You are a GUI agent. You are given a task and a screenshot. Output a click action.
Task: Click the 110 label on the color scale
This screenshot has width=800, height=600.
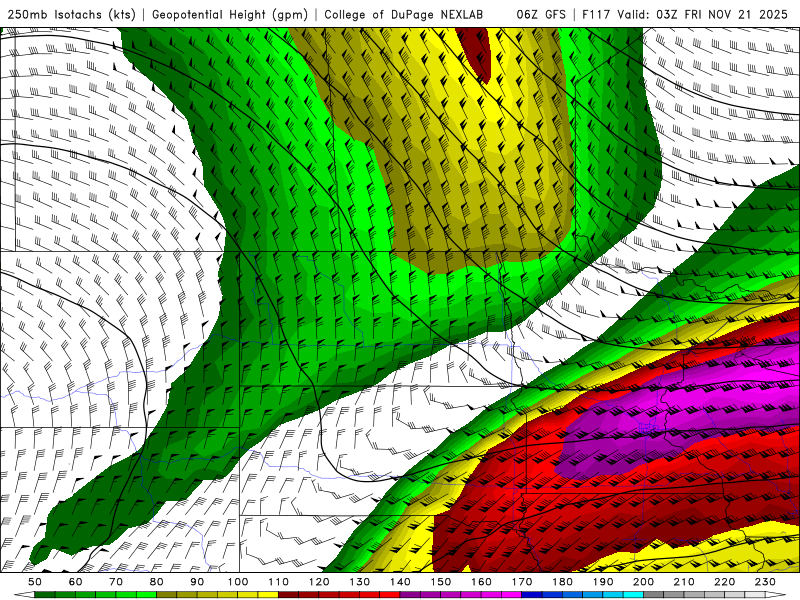click(278, 582)
